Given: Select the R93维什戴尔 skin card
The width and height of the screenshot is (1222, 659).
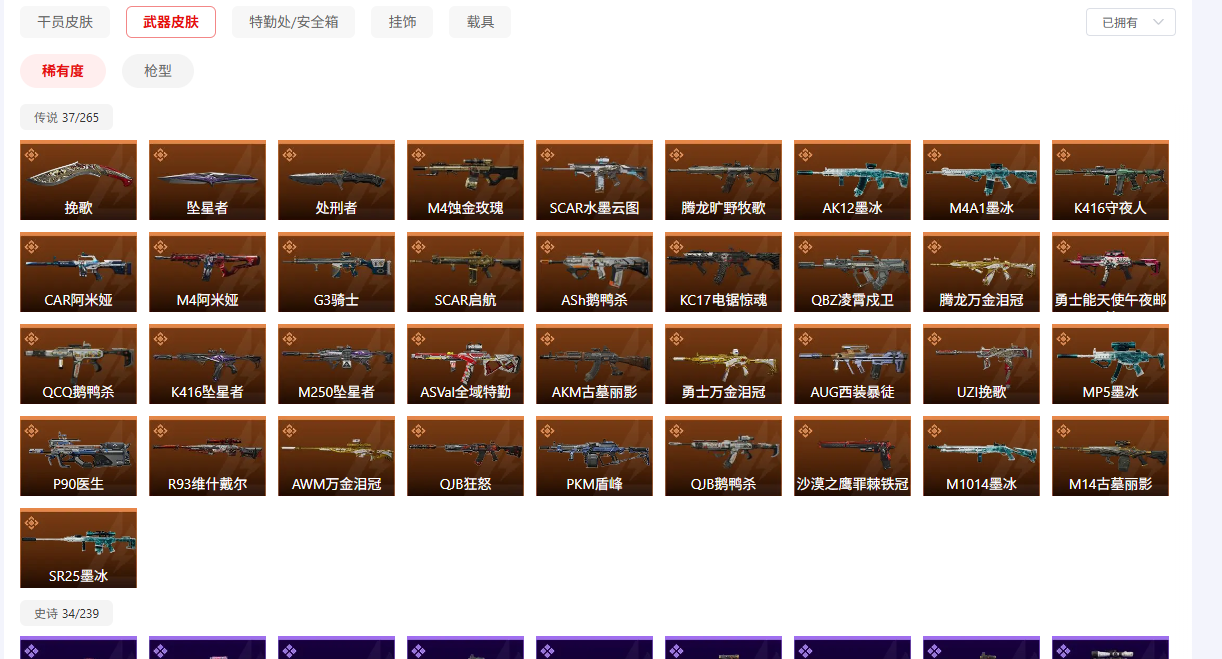Looking at the screenshot, I should coord(207,456).
